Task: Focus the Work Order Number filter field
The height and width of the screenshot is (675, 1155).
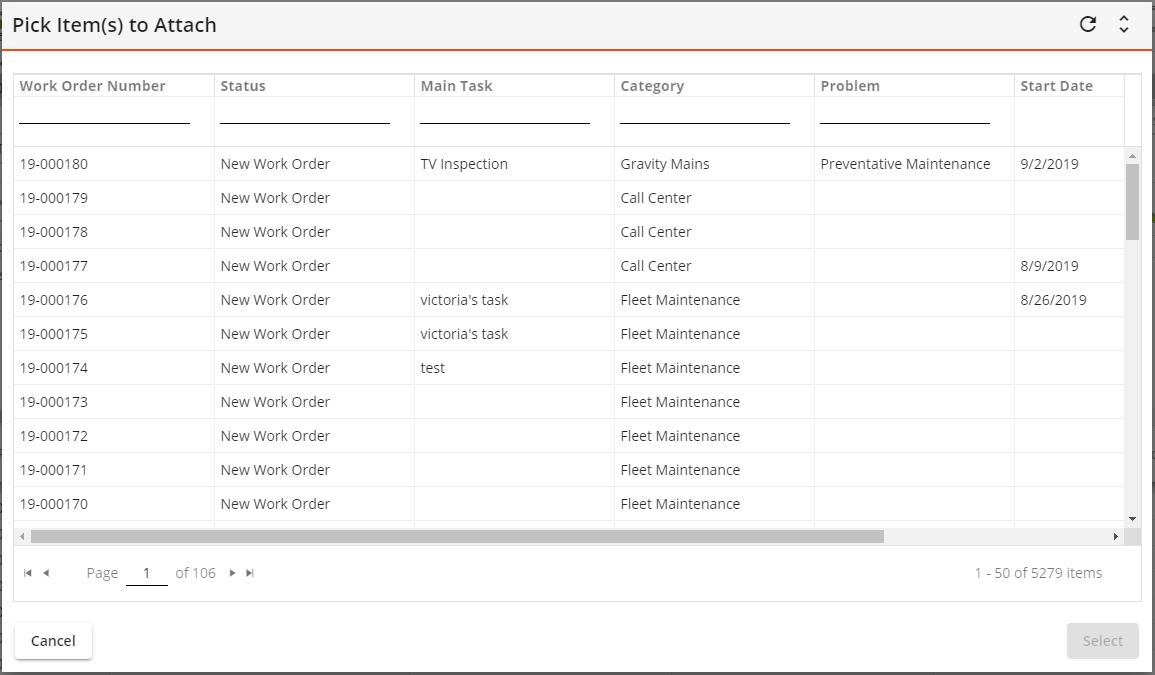Action: pos(104,113)
